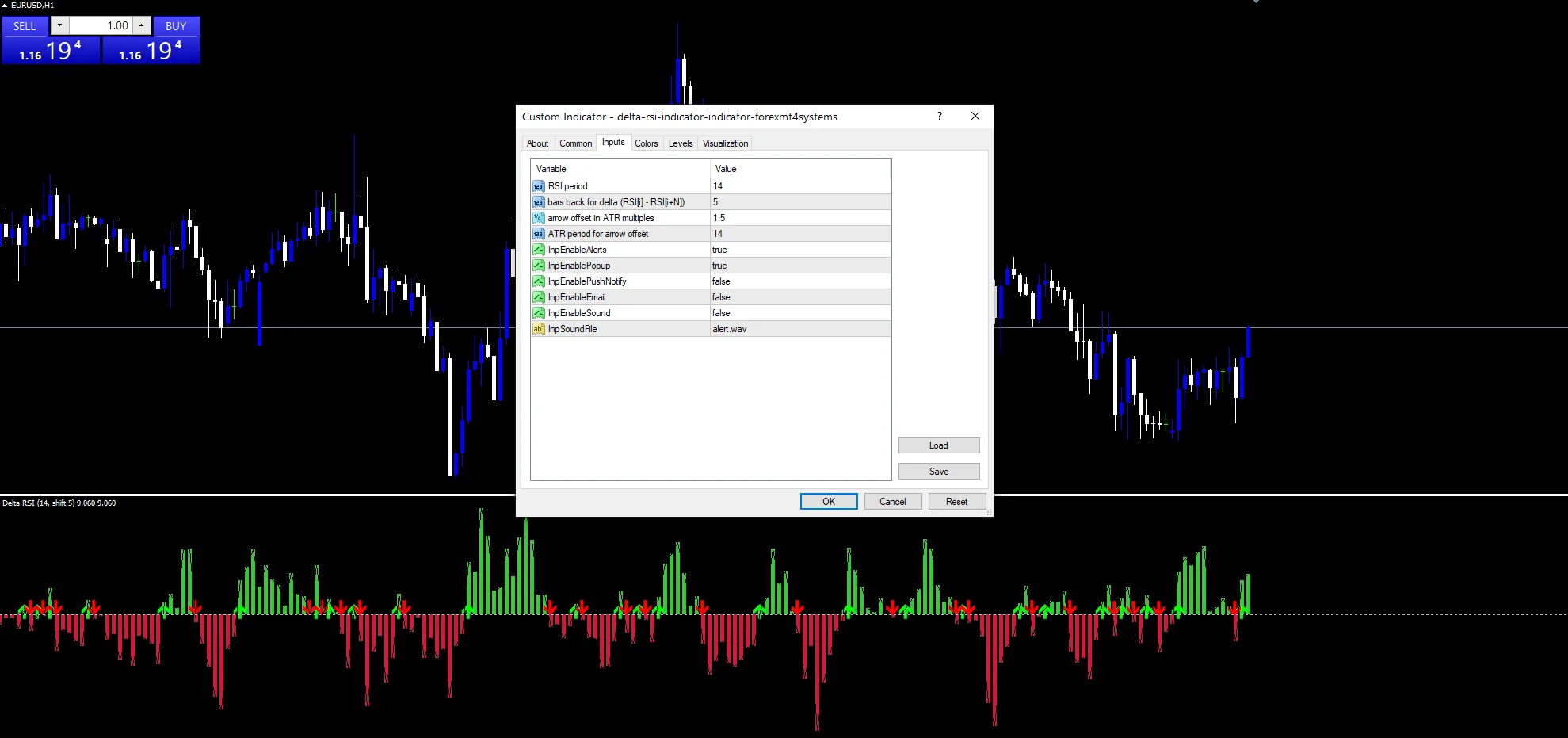Click the buy price 1.16 19 tile

151,51
